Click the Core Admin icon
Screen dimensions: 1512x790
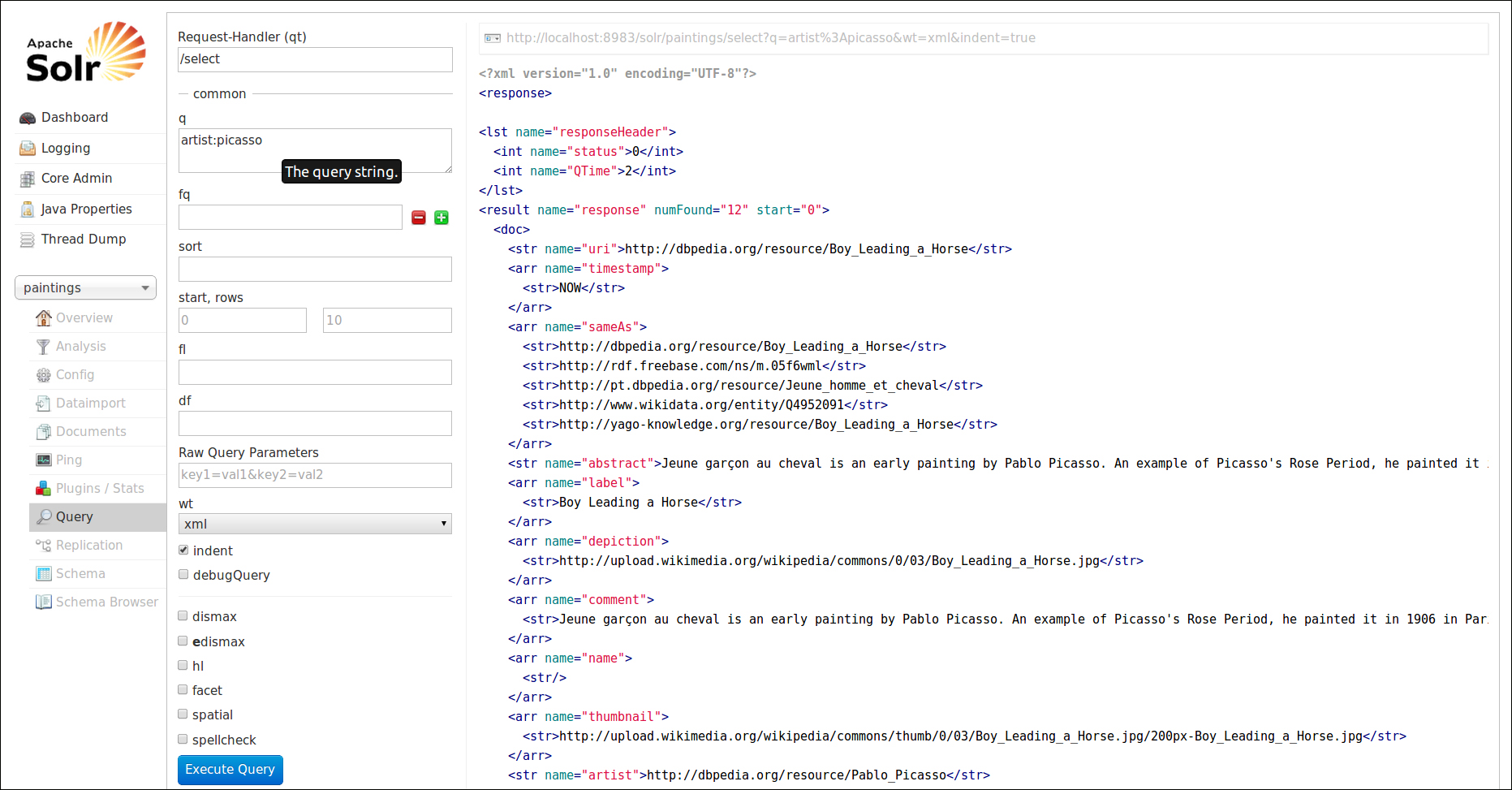(28, 179)
